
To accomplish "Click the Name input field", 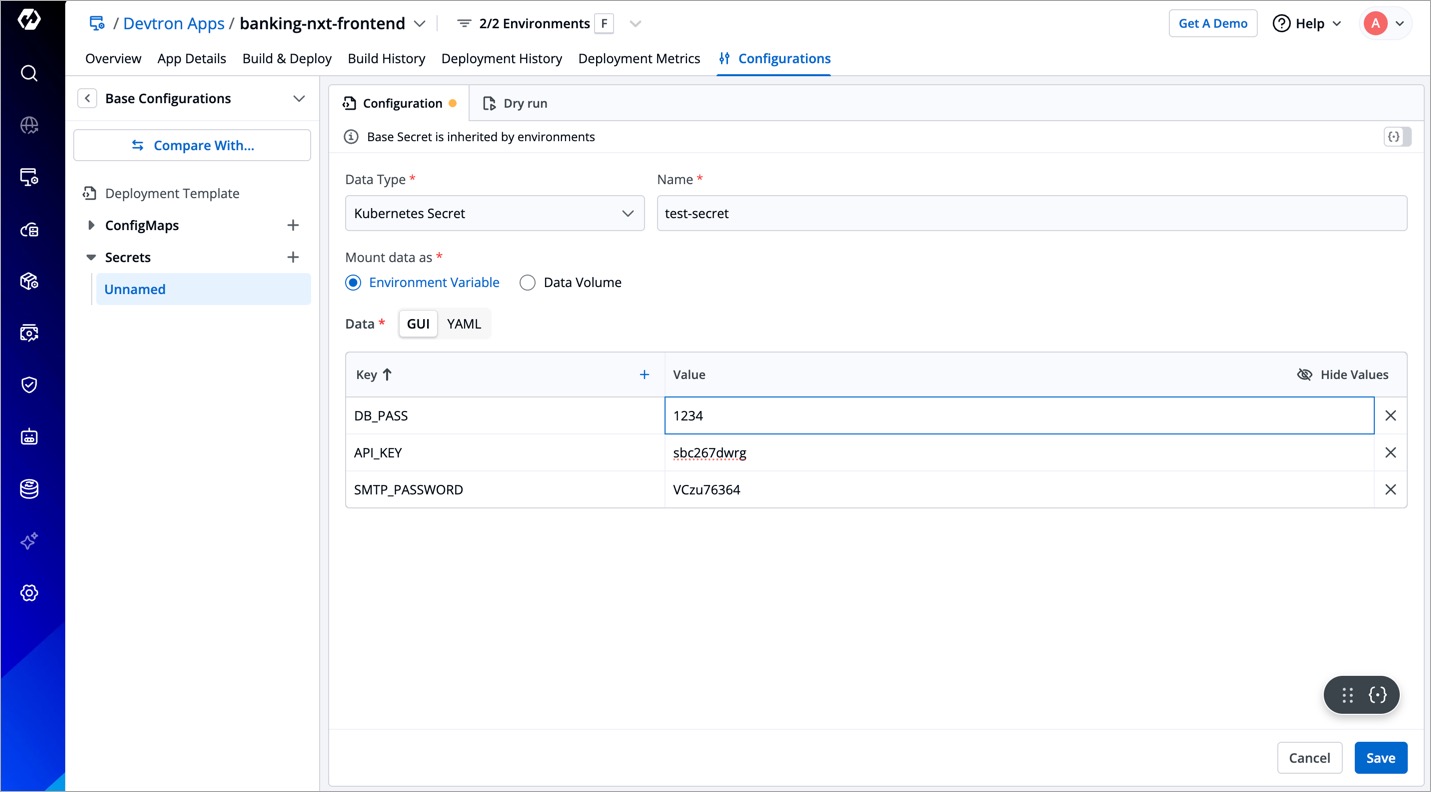I will [1030, 214].
